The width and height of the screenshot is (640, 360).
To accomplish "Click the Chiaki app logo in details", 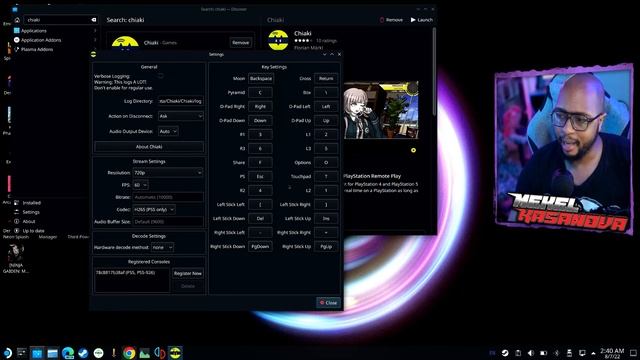I will tap(278, 40).
